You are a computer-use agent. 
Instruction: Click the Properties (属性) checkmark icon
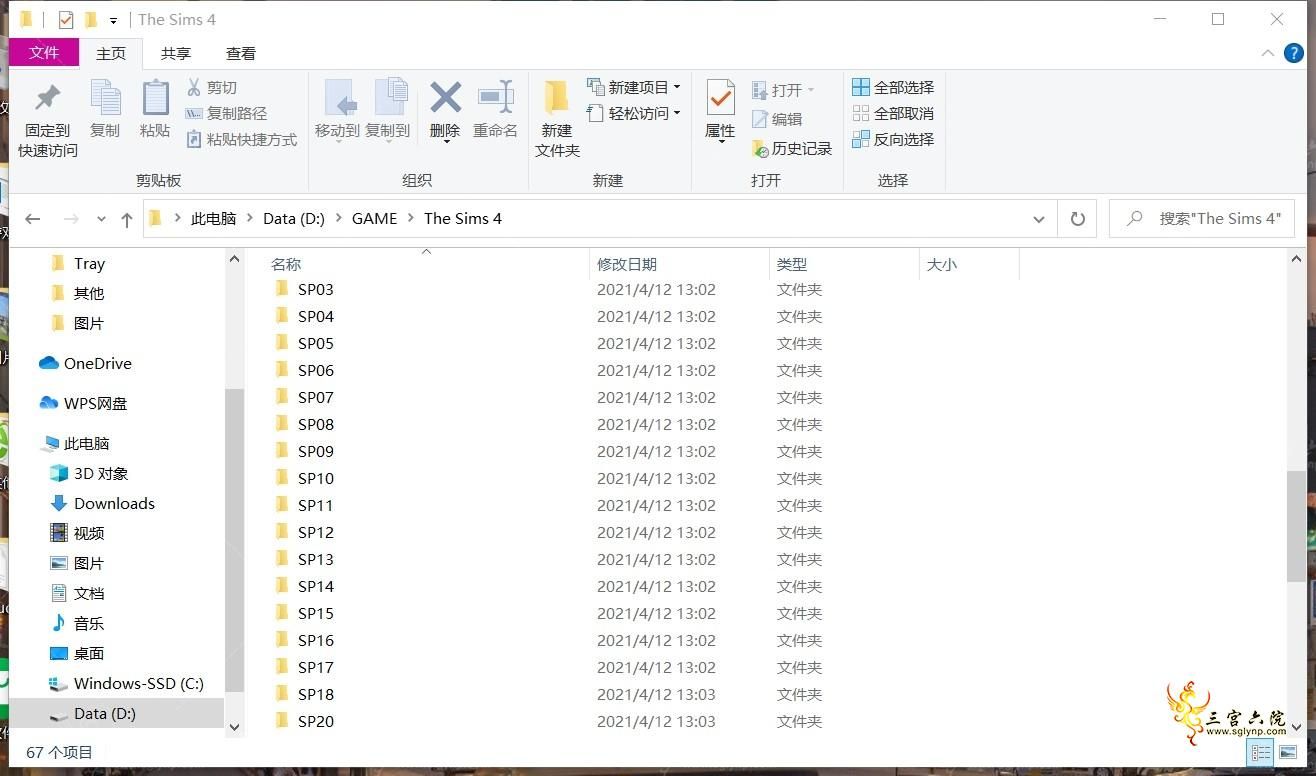tap(720, 98)
